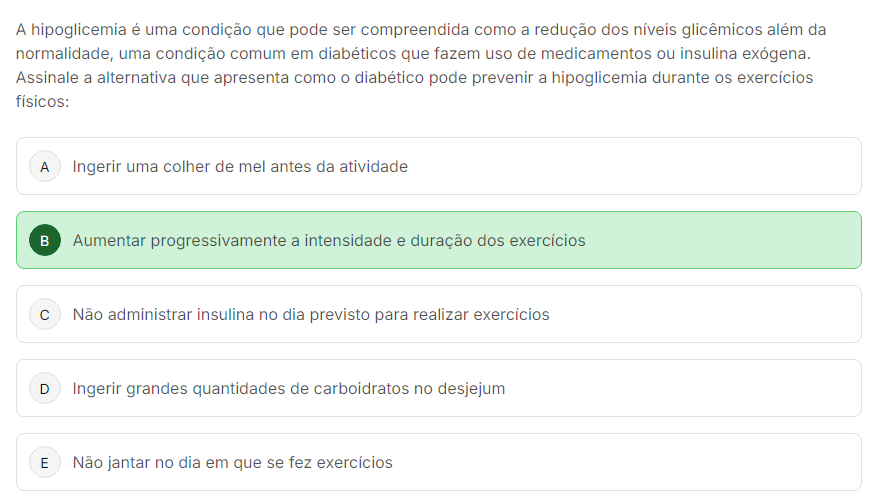Choose the C letter circle
This screenshot has width=882, height=503.
click(x=44, y=315)
